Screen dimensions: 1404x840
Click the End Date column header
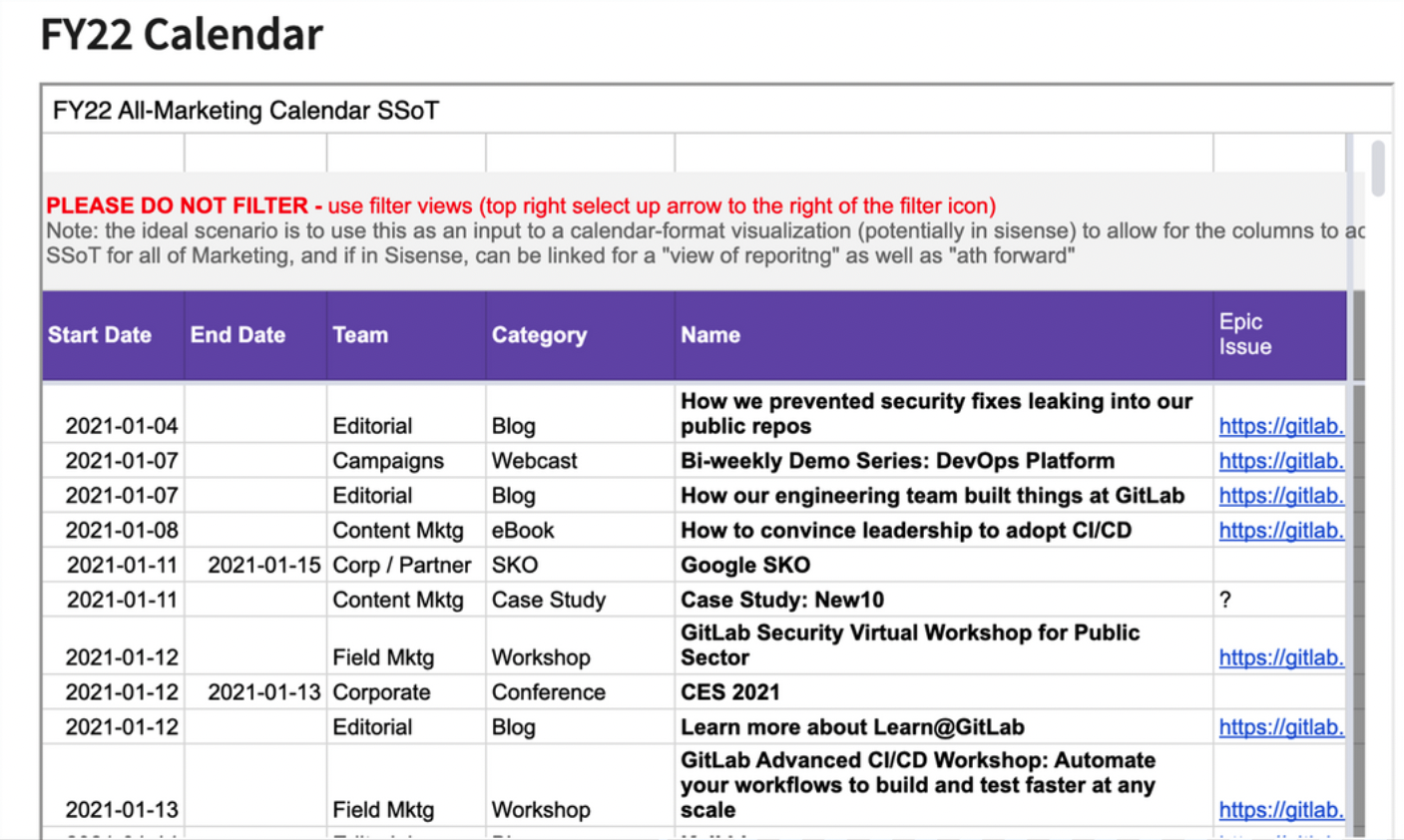click(x=237, y=335)
